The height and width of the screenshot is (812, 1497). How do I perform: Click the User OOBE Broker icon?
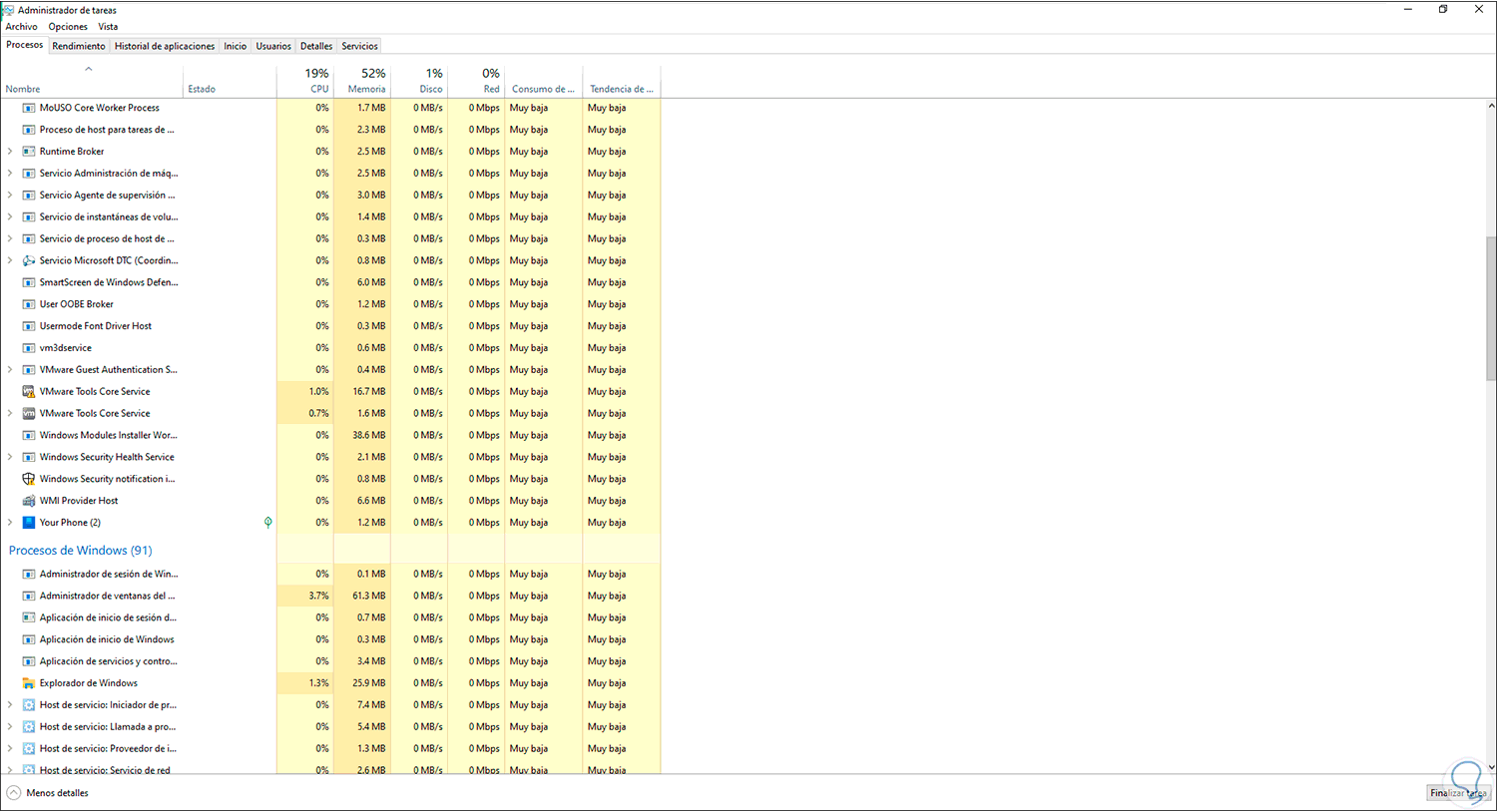(x=29, y=304)
